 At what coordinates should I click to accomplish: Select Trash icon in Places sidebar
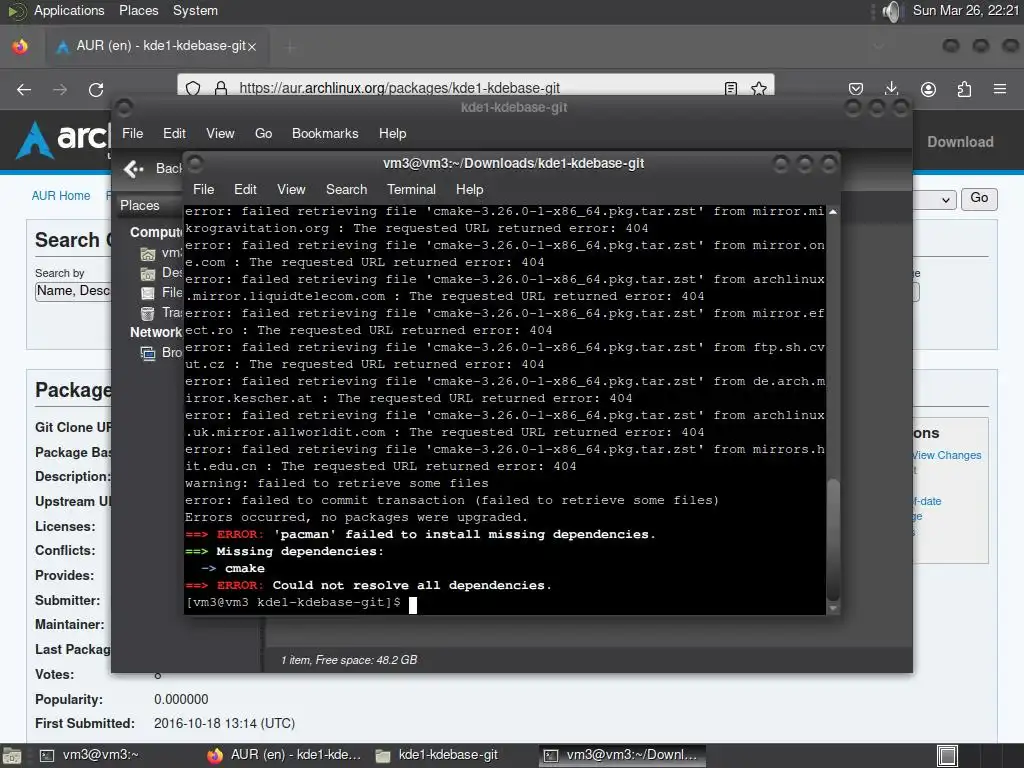tap(148, 313)
